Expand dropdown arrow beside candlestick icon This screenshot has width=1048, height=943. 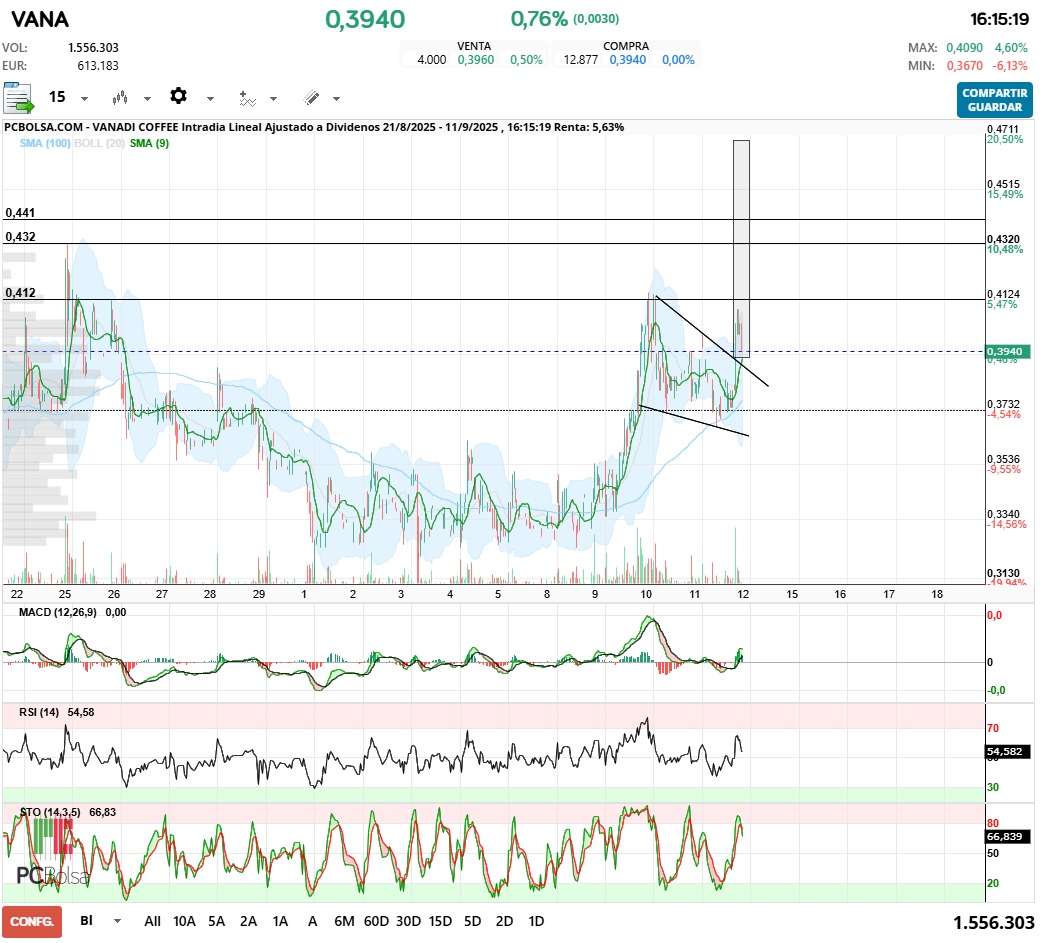click(147, 99)
